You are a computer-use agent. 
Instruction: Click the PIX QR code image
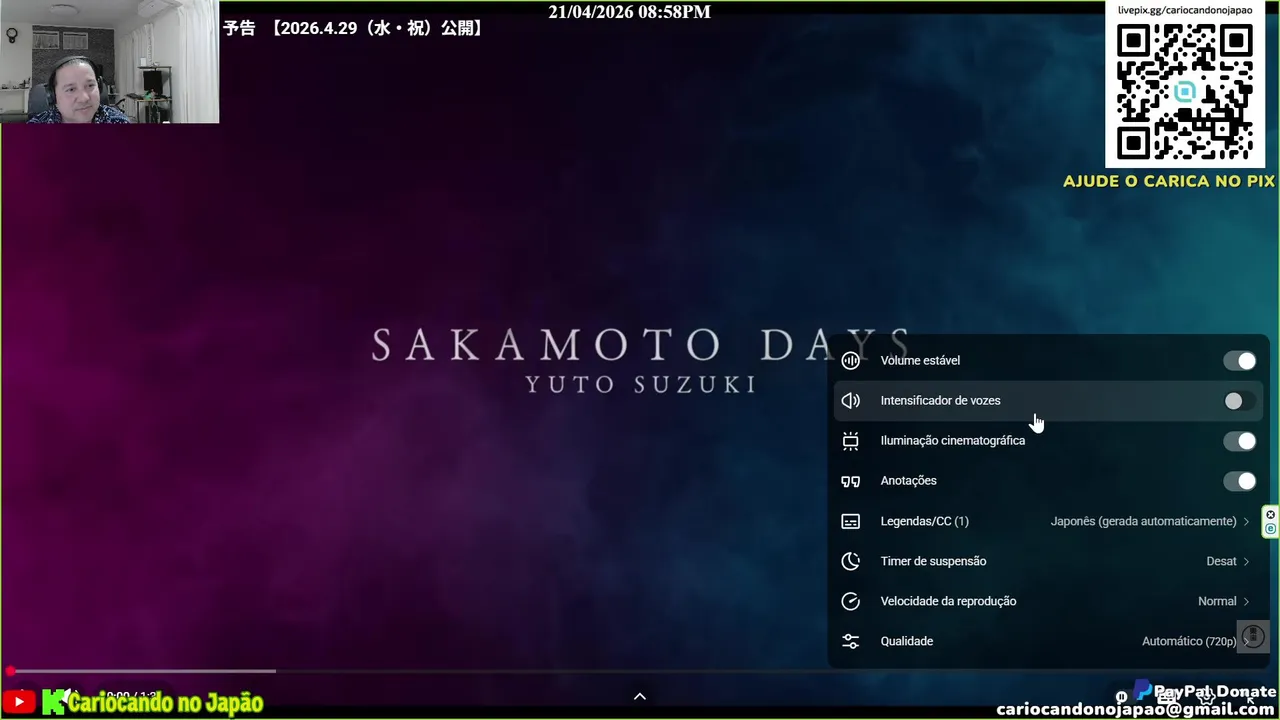coord(1184,91)
